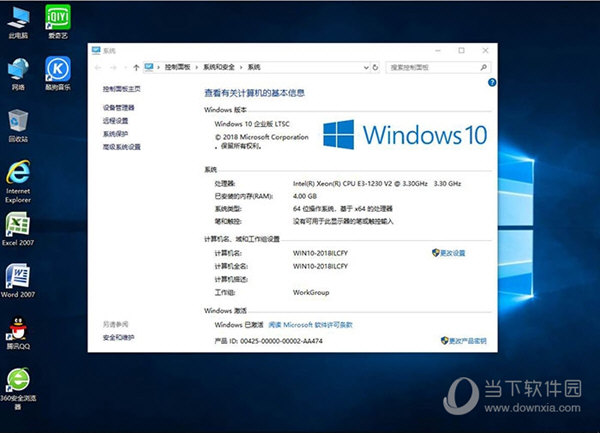The image size is (600, 433).
Task: Open 安全和维护 link in the sidebar
Action: point(119,337)
